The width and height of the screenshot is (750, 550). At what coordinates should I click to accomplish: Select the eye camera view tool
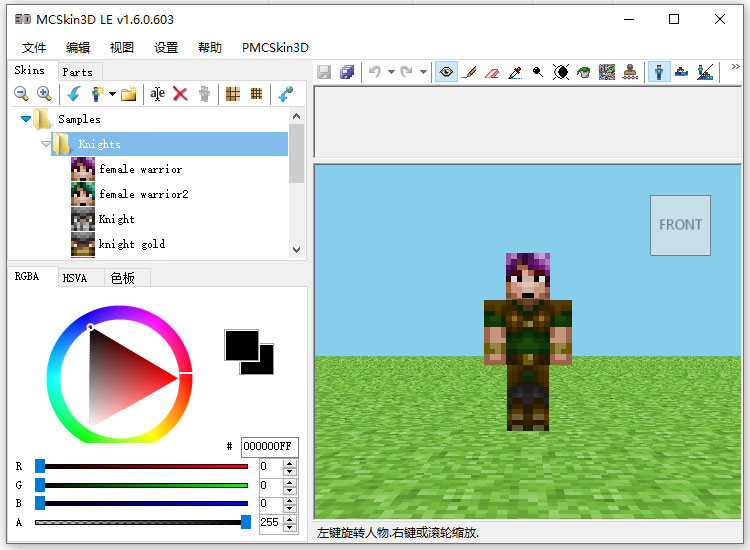[446, 72]
